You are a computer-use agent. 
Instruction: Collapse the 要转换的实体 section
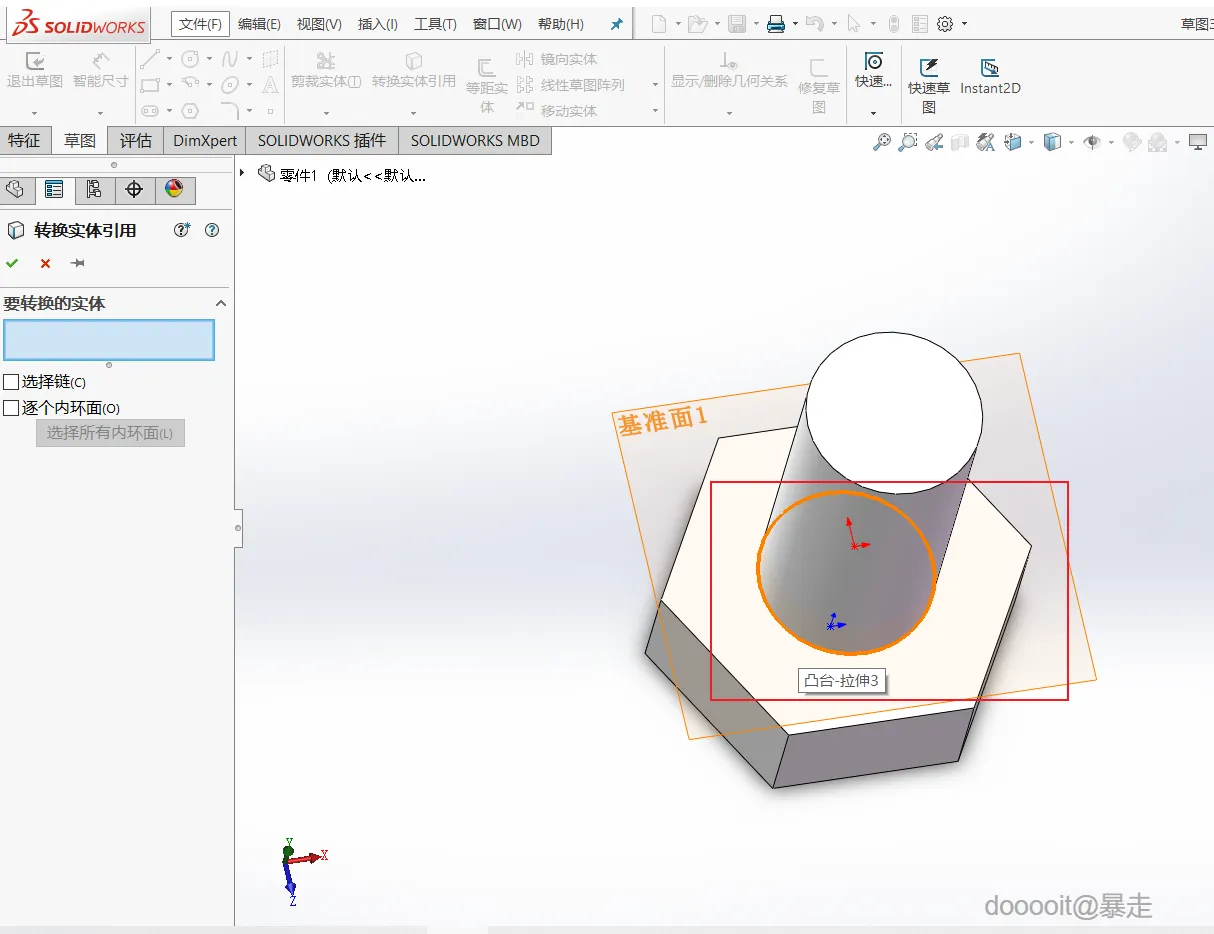tap(221, 303)
